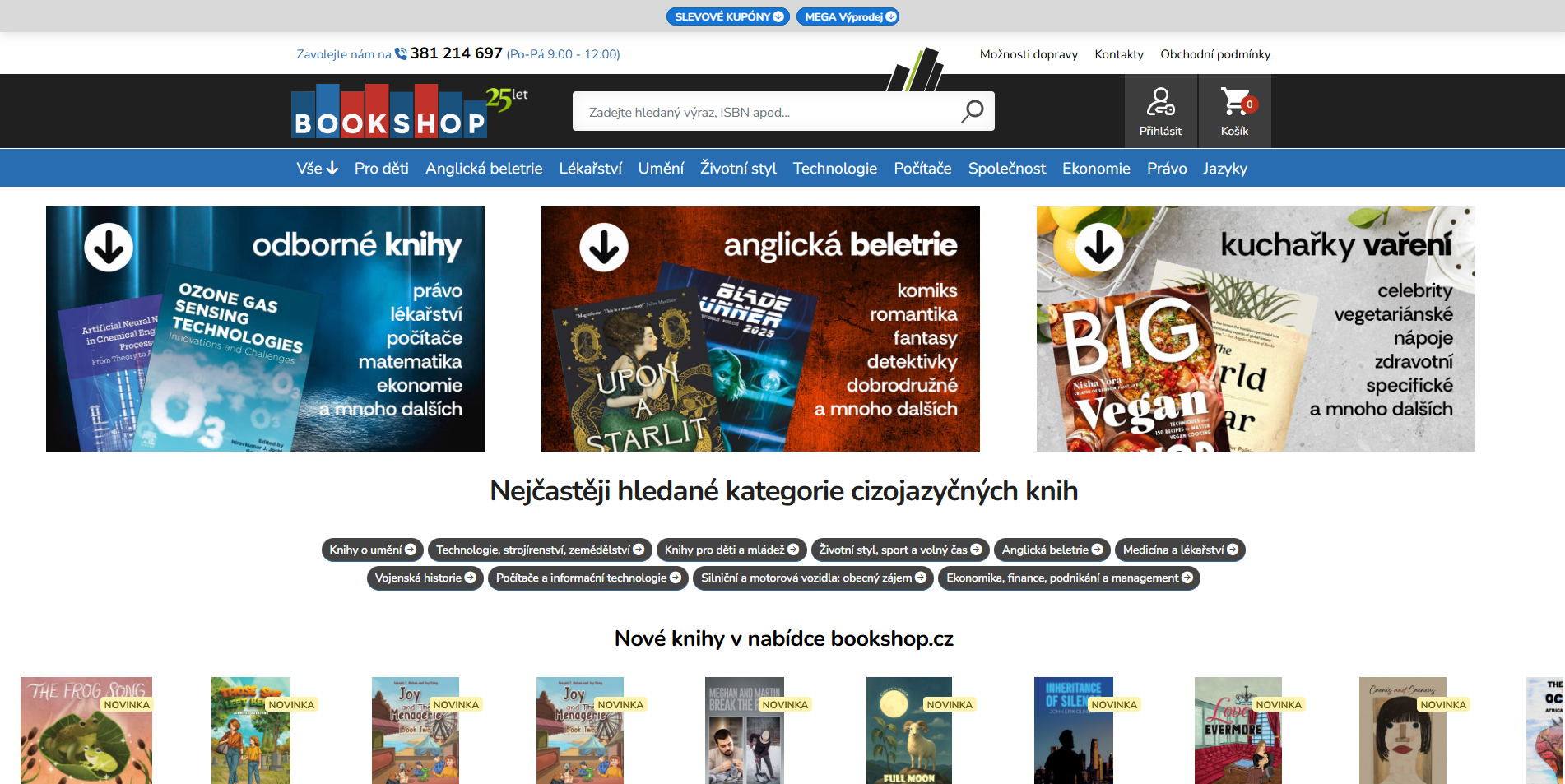Click the Přihlásit account icon
This screenshot has width=1565, height=784.
tap(1160, 103)
